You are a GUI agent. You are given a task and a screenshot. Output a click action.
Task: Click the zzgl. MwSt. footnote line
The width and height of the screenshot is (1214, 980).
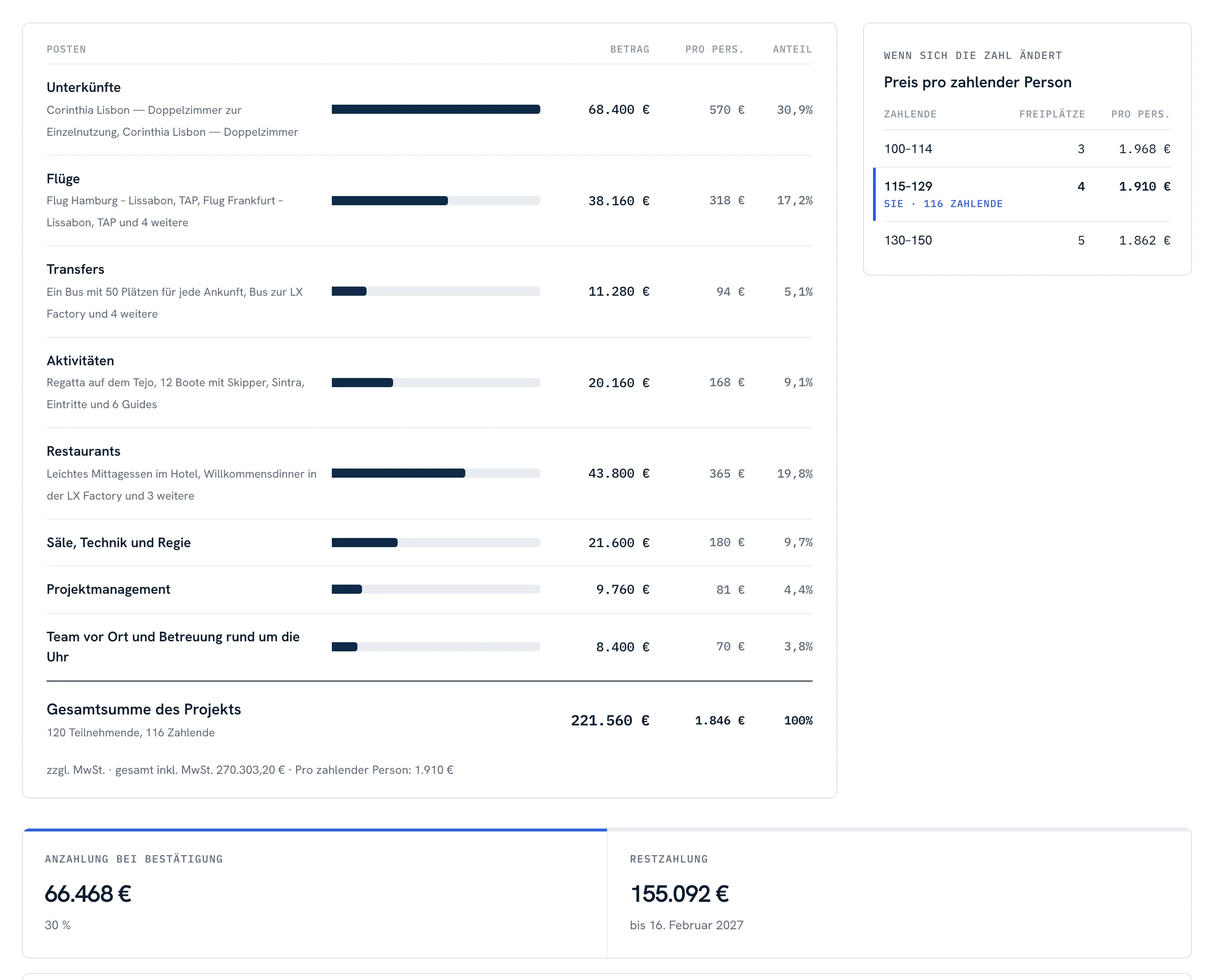click(x=250, y=770)
